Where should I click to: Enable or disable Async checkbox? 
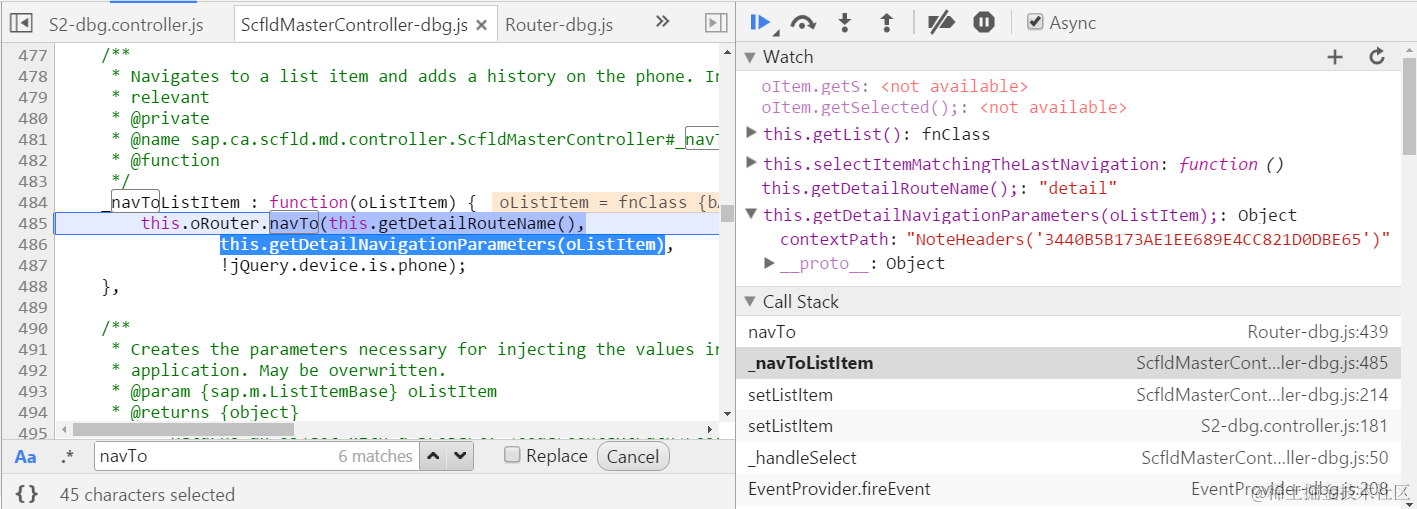pos(1036,22)
